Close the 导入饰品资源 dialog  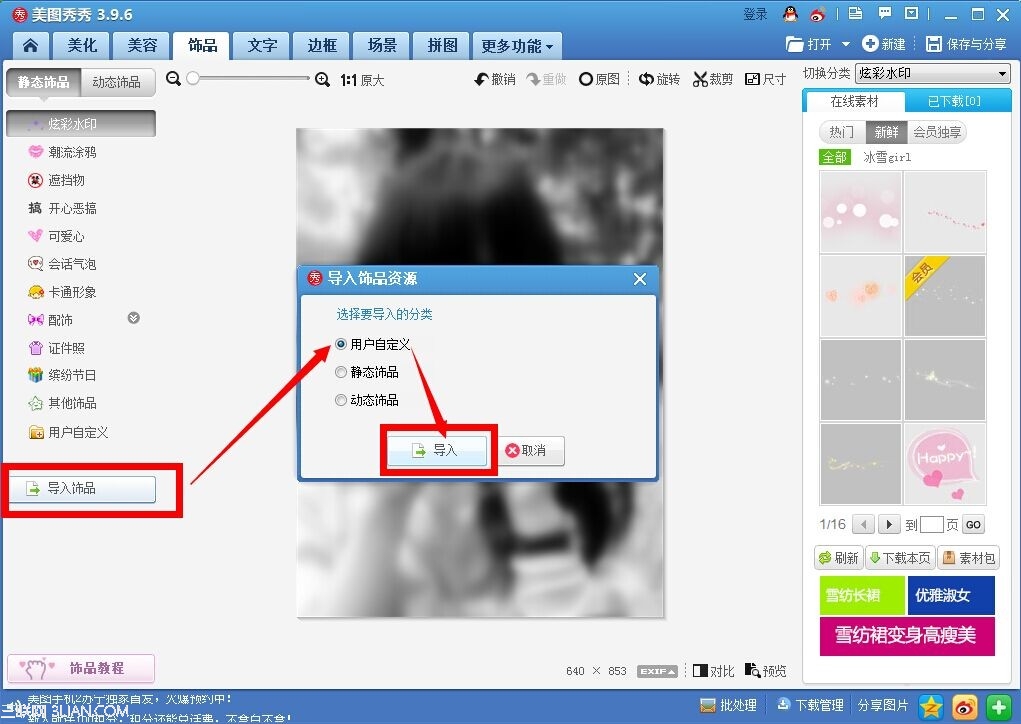point(640,279)
